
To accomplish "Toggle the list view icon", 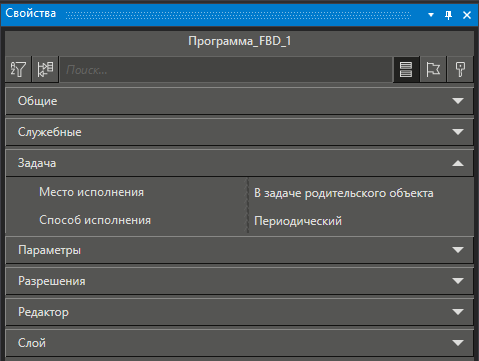I will 406,69.
